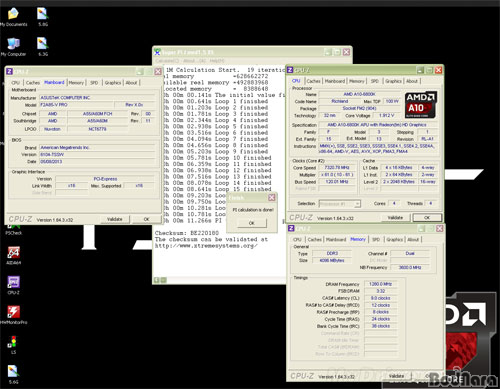Viewport: 500px width, 389px height.
Task: Click the xtremesystems.org URL text in Super PI
Action: [x=206, y=246]
